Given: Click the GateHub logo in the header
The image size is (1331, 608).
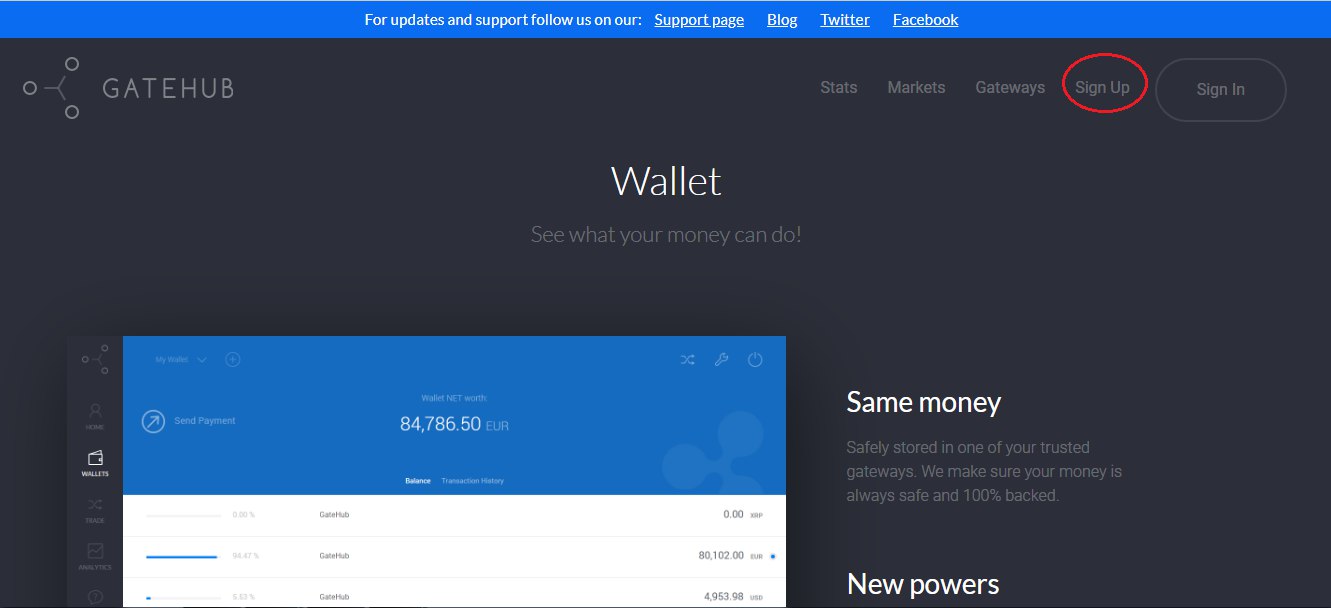Looking at the screenshot, I should (128, 88).
